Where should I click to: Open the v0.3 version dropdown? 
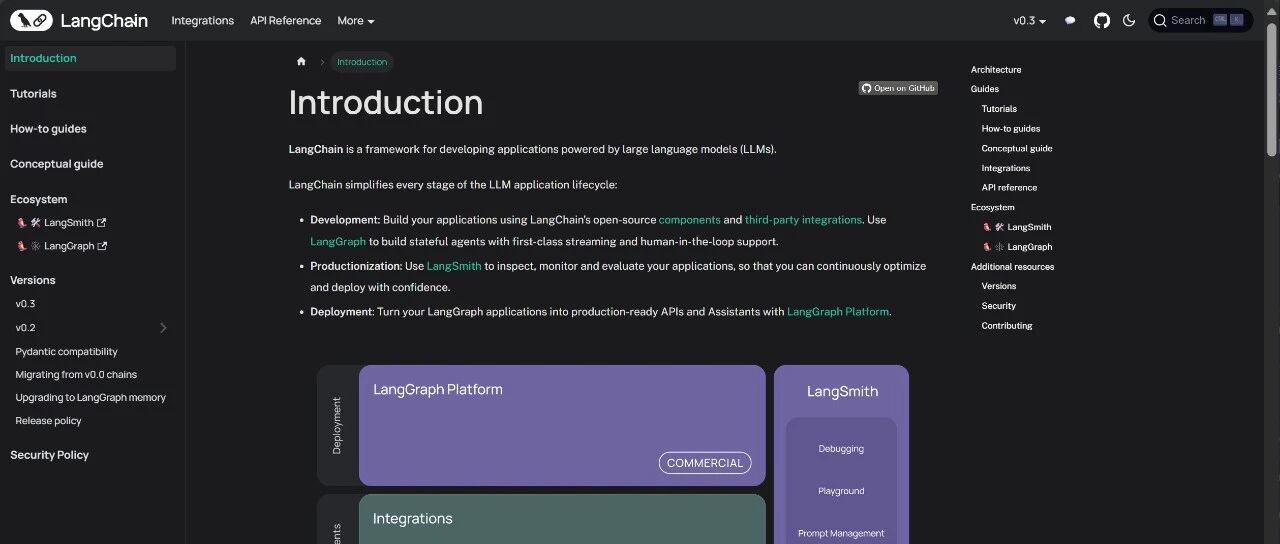point(1029,20)
